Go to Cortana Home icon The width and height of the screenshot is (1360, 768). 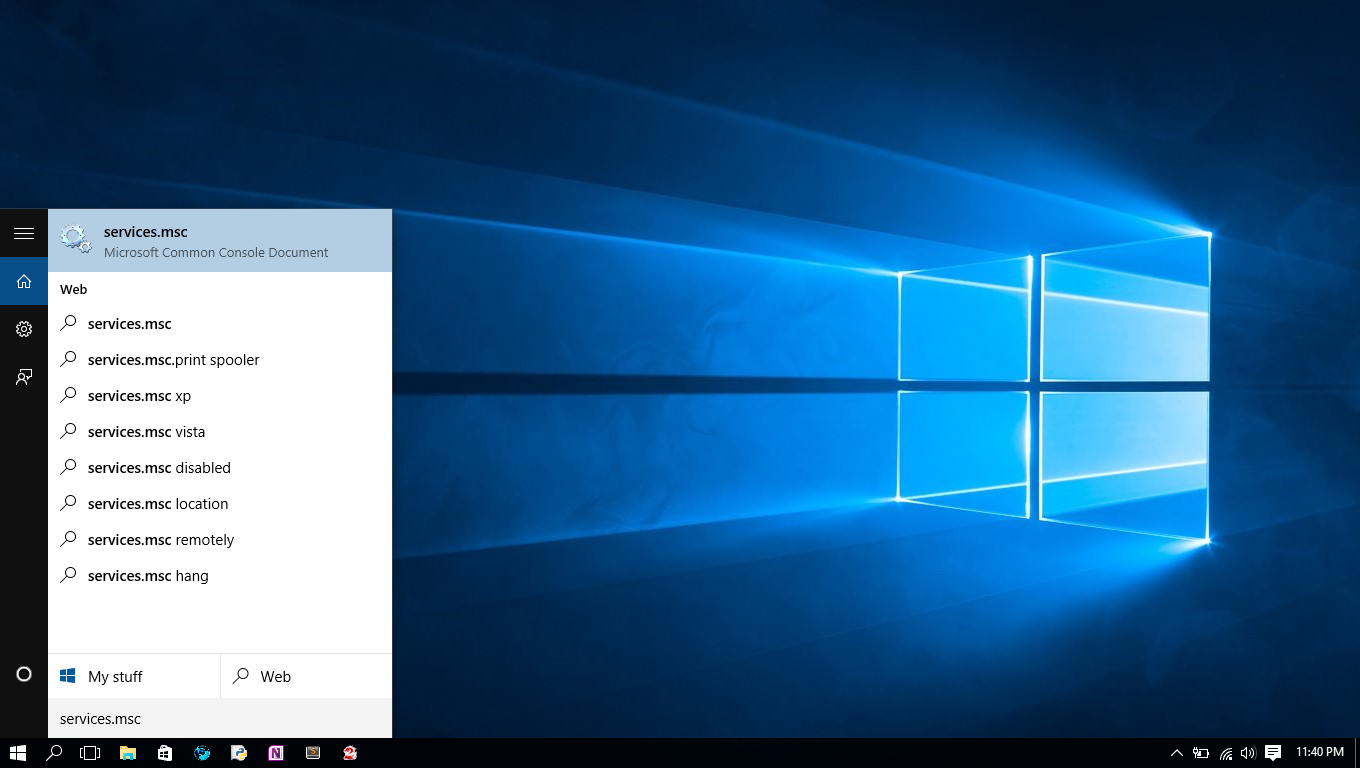click(x=24, y=281)
